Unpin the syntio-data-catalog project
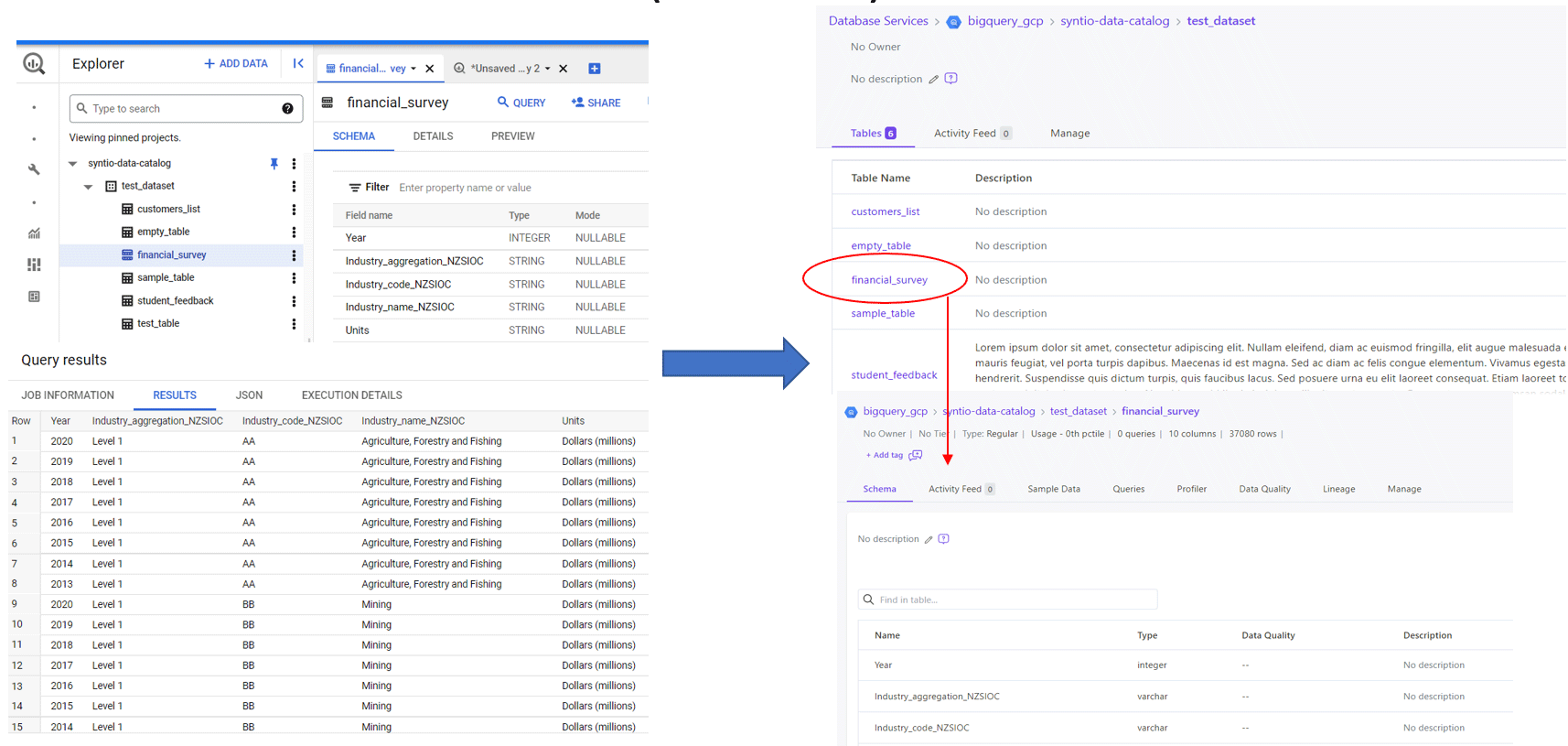Viewport: 1568px width, 746px height. point(274,164)
